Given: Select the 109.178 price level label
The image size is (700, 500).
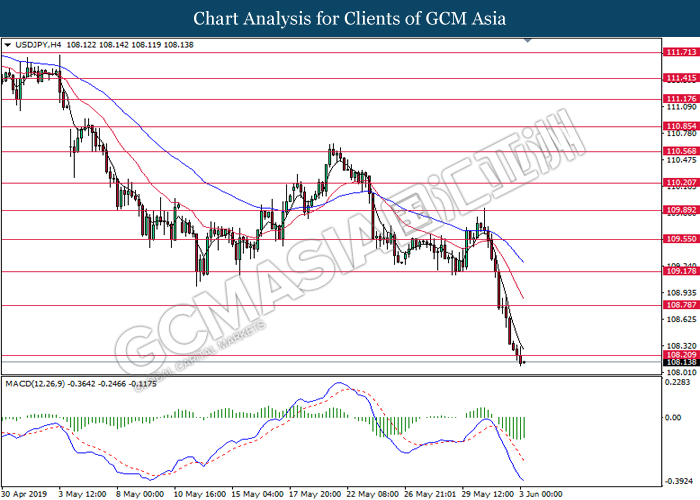Looking at the screenshot, I should point(681,271).
